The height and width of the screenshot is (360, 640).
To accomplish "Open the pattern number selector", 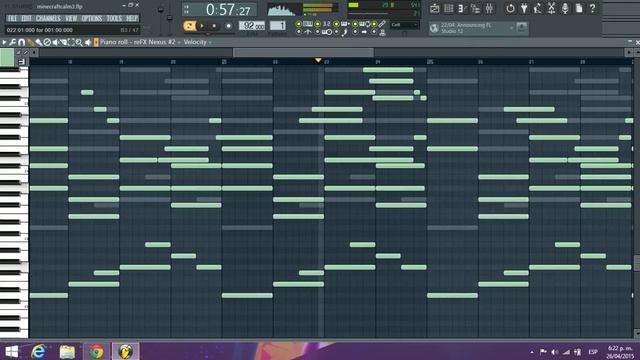I will pyautogui.click(x=278, y=26).
